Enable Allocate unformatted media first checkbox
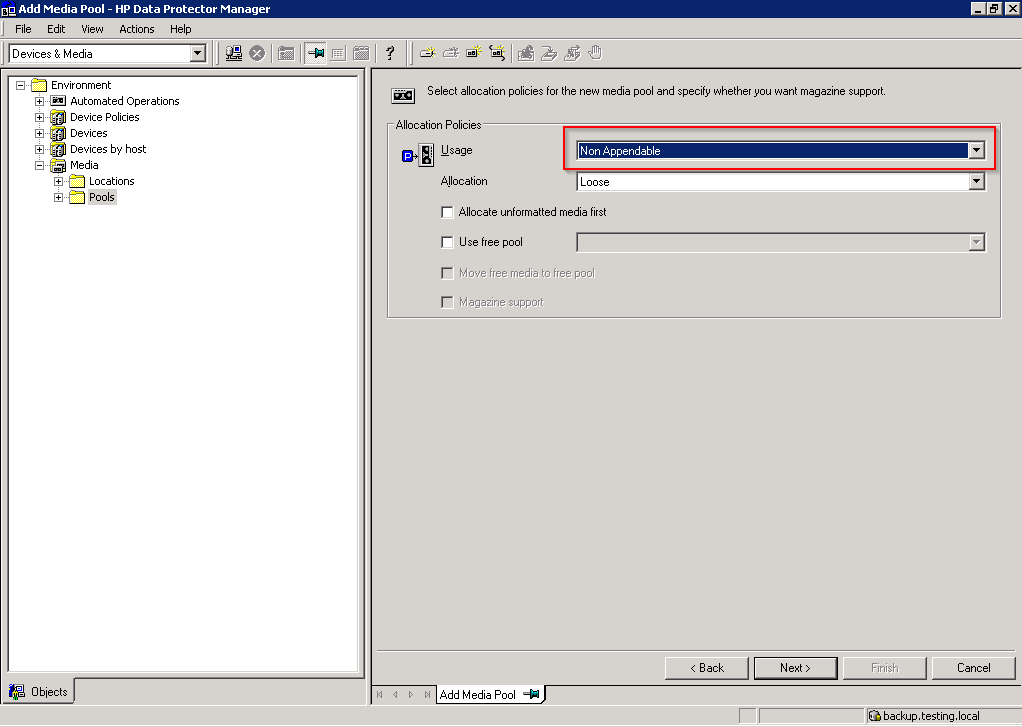Image resolution: width=1022 pixels, height=727 pixels. pyautogui.click(x=447, y=212)
